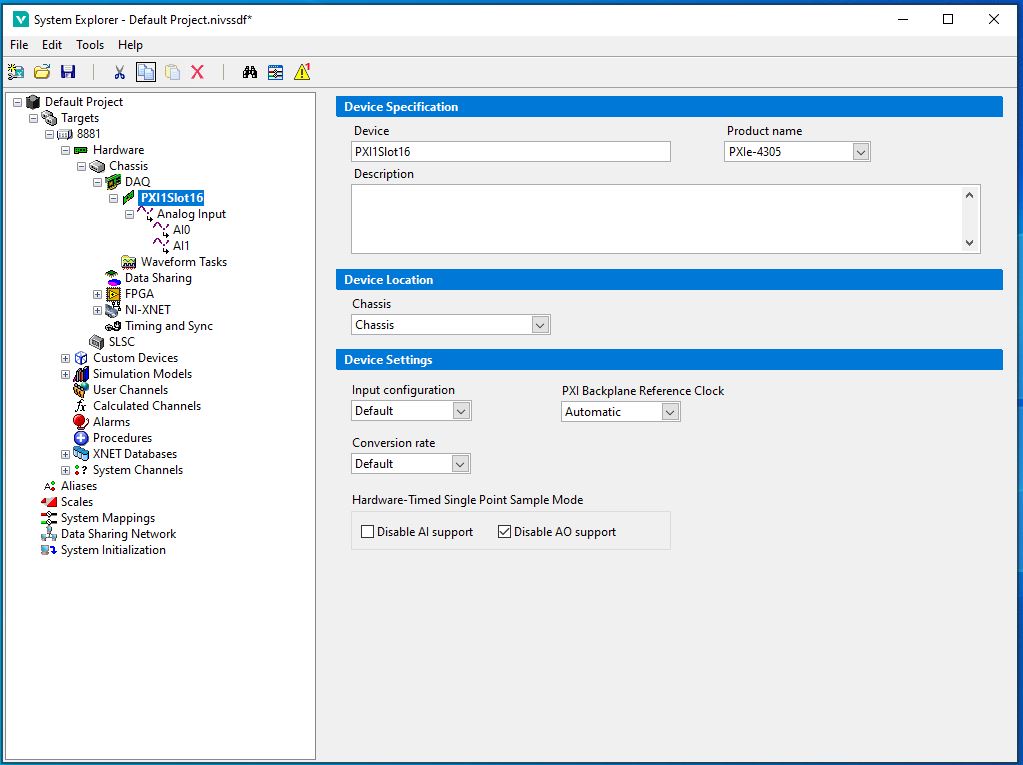1023x765 pixels.
Task: Open the Help menu
Action: click(130, 45)
